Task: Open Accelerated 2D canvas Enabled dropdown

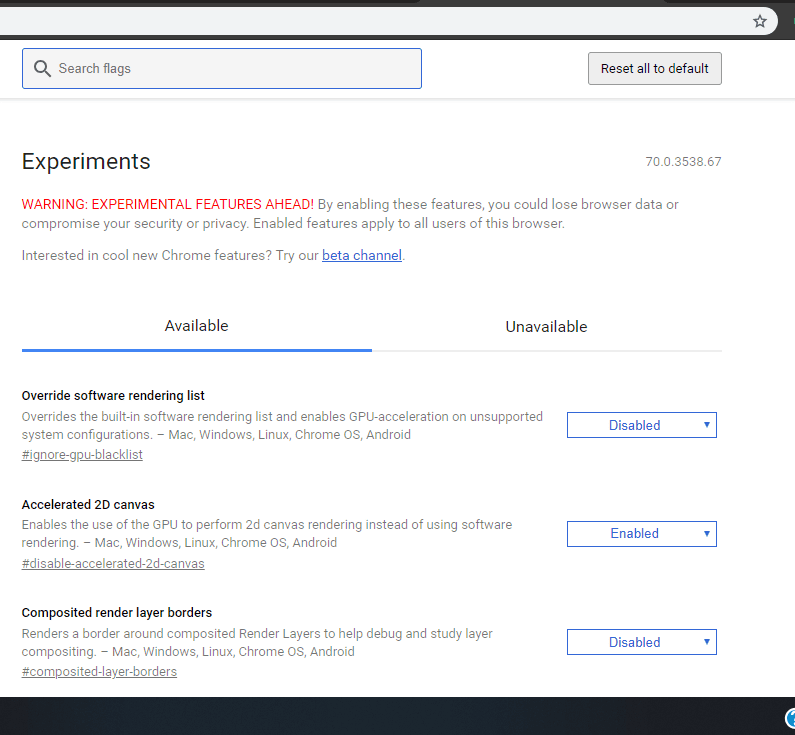Action: tap(641, 534)
